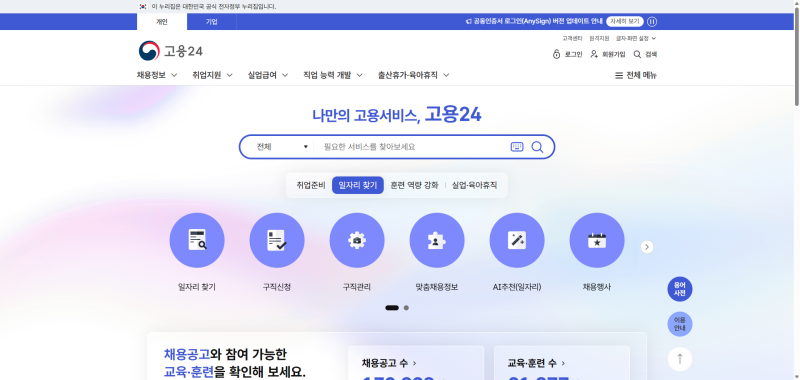
Task: Click the 고용24 logo emblem
Action: click(149, 51)
